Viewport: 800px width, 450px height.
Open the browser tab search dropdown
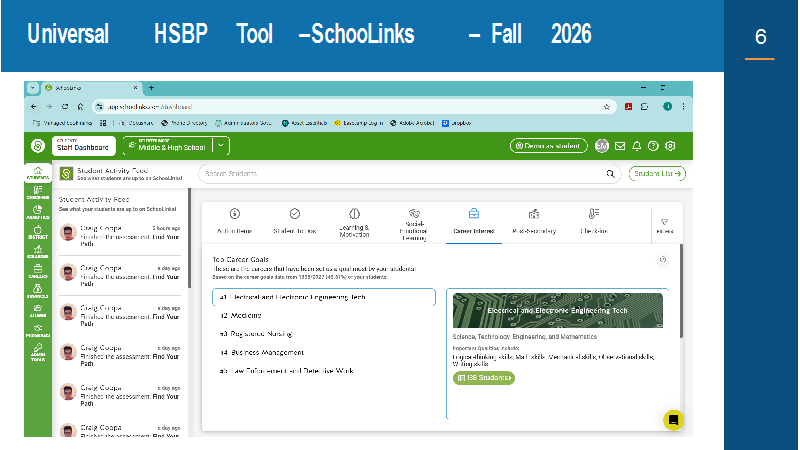tap(33, 88)
